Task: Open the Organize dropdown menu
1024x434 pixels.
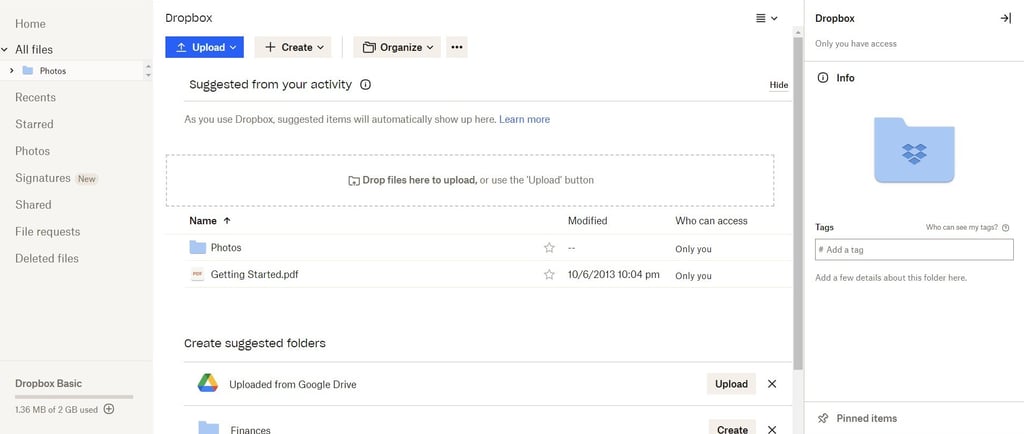Action: click(x=397, y=47)
